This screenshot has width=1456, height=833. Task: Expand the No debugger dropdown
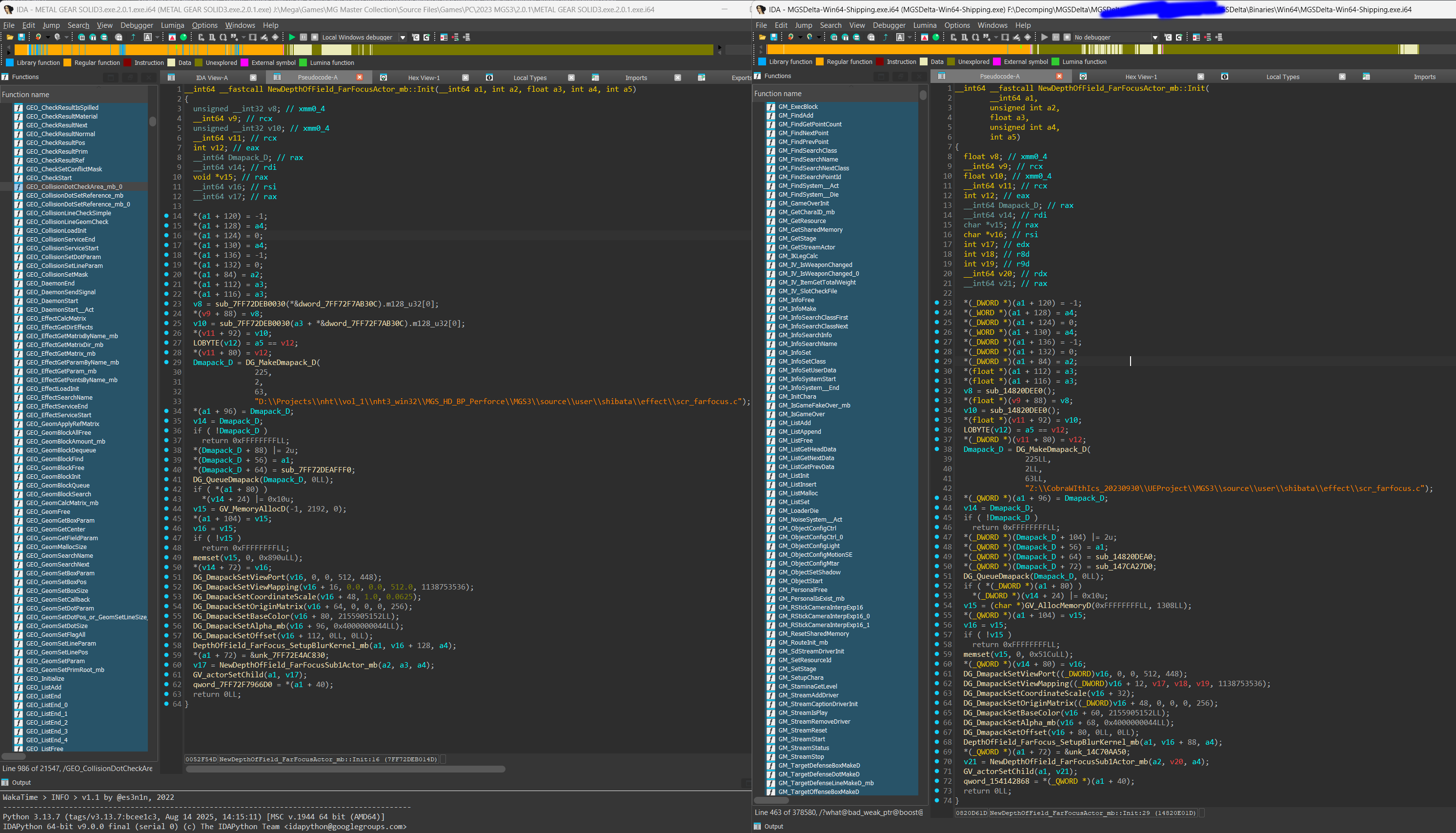point(1155,38)
